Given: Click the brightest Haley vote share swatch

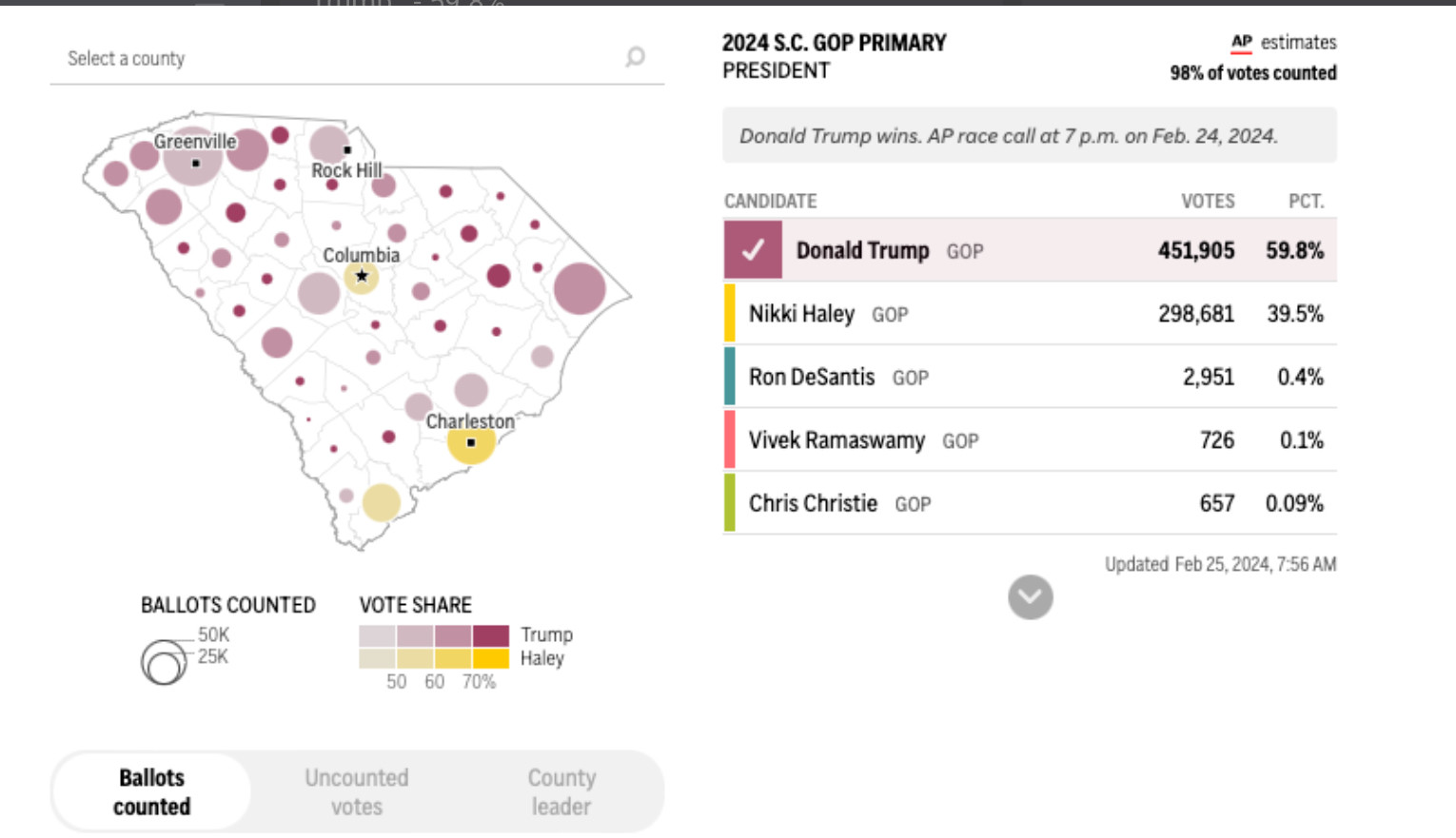Looking at the screenshot, I should tap(491, 658).
